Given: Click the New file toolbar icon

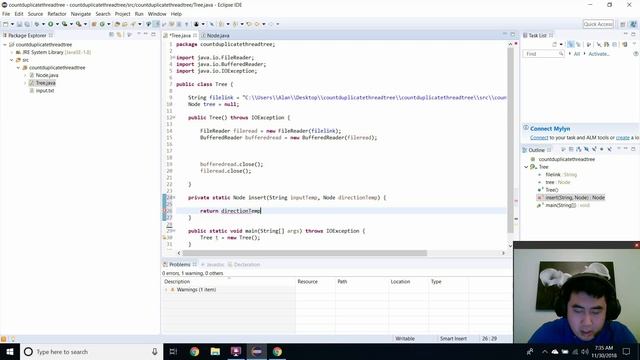Looking at the screenshot, I should pyautogui.click(x=6, y=24).
